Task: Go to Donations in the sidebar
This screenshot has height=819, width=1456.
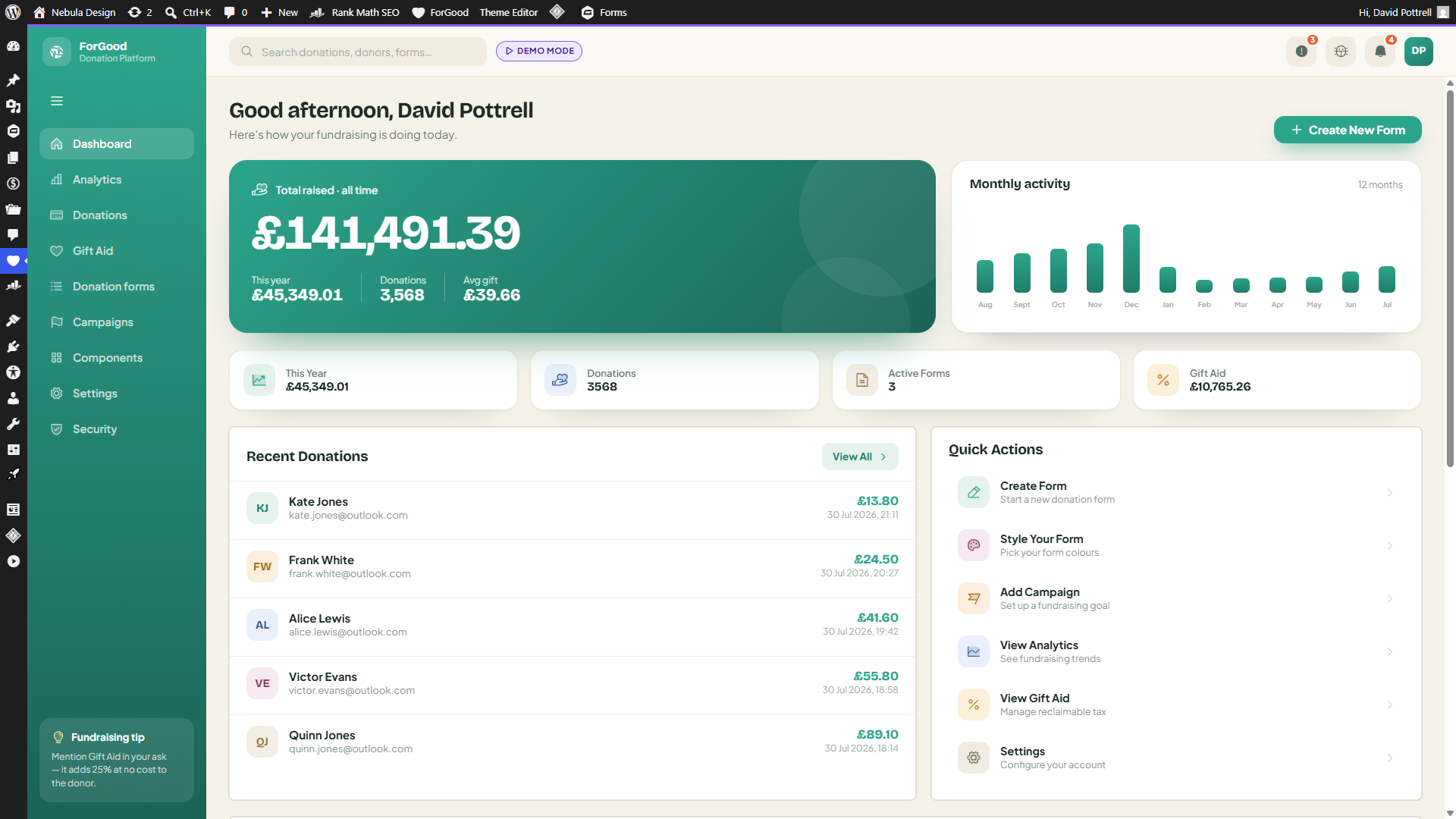Action: coord(117,215)
